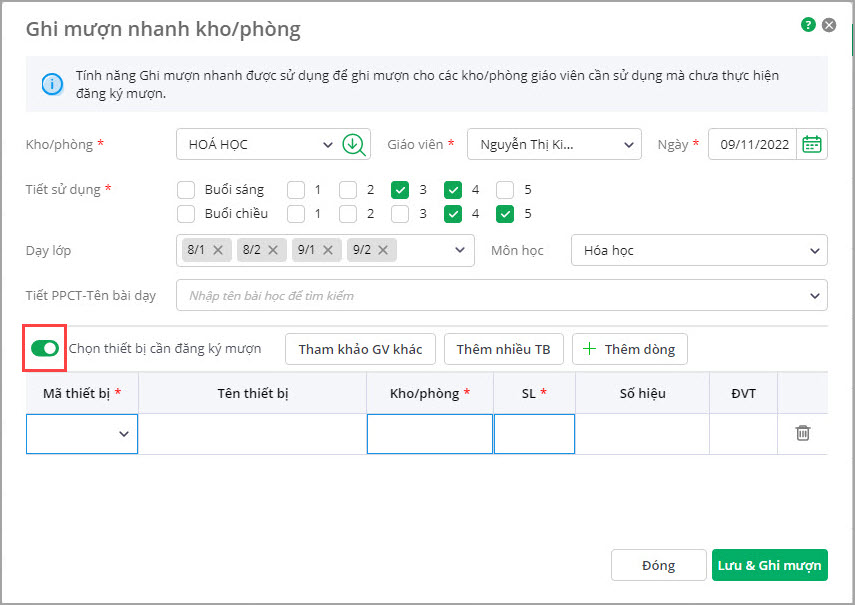Open the calendar date picker icon
855x605 pixels.
click(812, 144)
